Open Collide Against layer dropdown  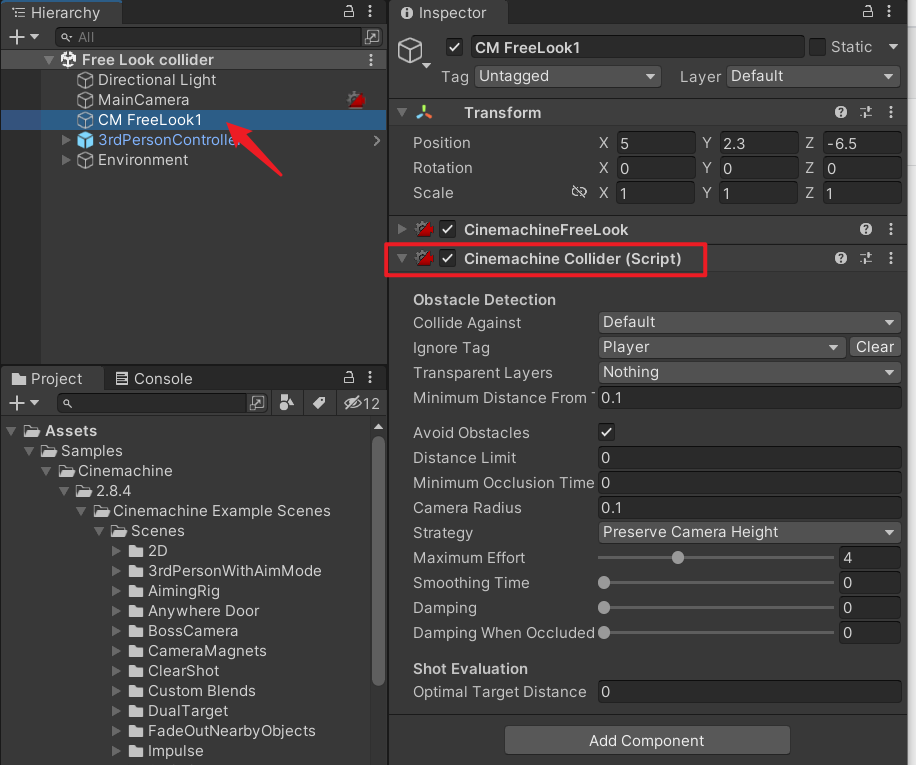click(749, 322)
